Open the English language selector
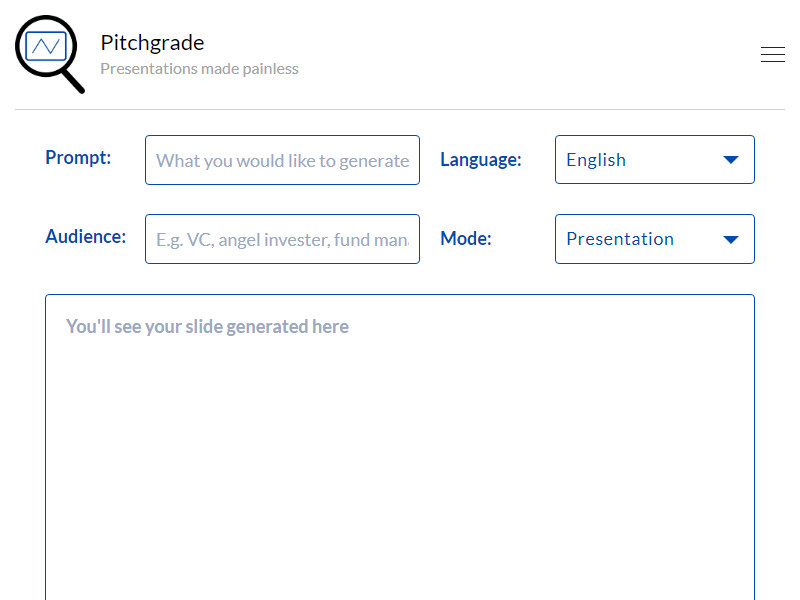The height and width of the screenshot is (600, 800). pyautogui.click(x=640, y=160)
